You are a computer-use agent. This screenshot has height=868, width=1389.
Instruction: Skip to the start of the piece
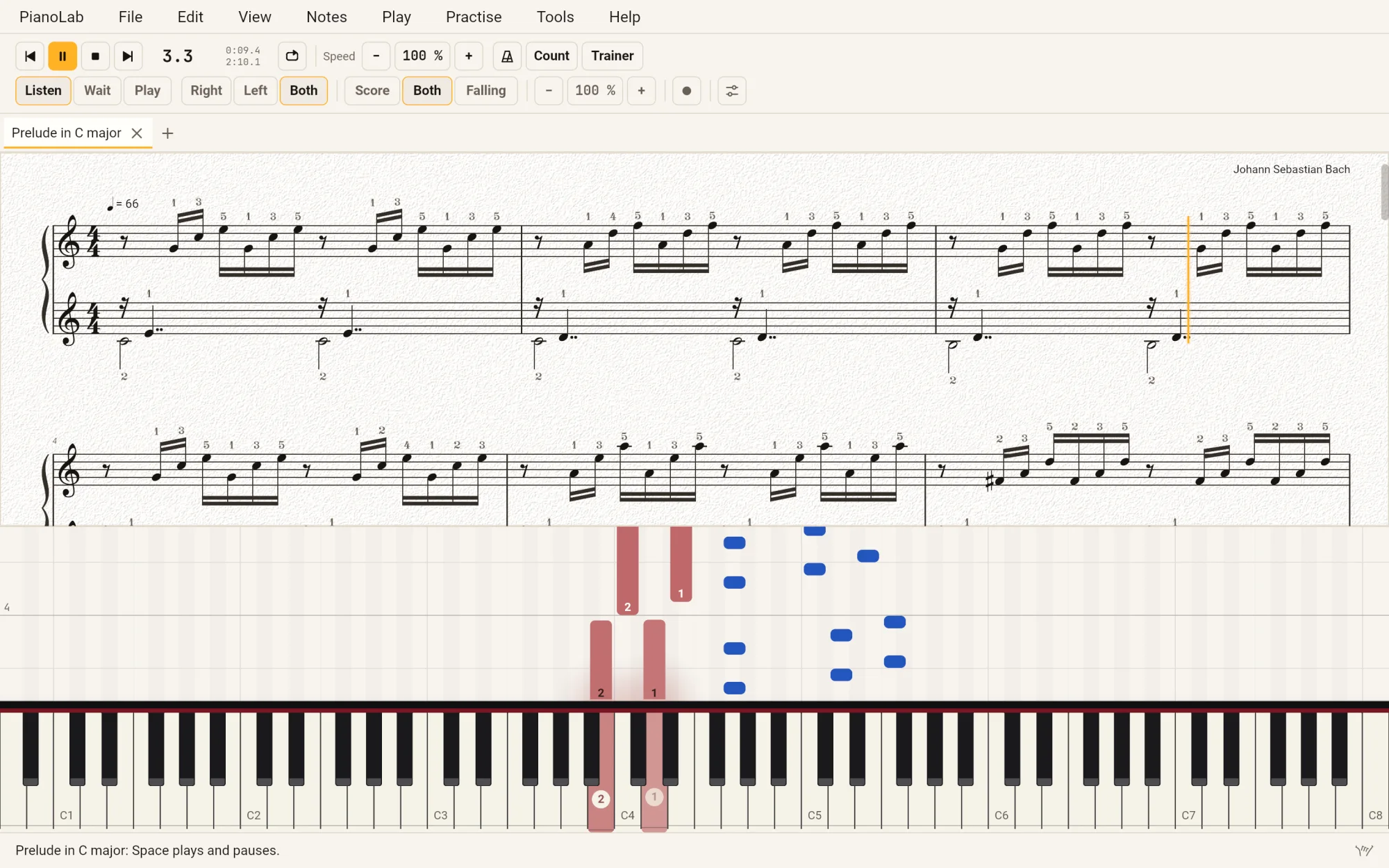pyautogui.click(x=30, y=56)
